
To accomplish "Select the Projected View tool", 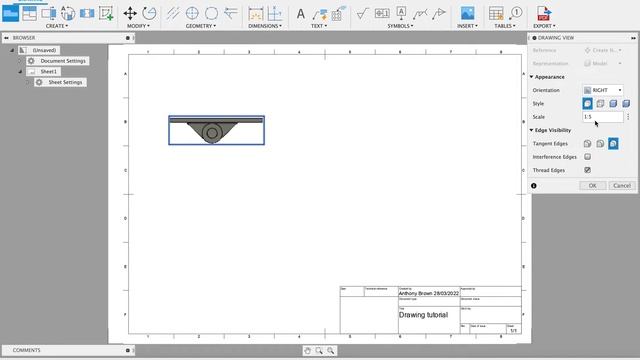I will coord(29,13).
